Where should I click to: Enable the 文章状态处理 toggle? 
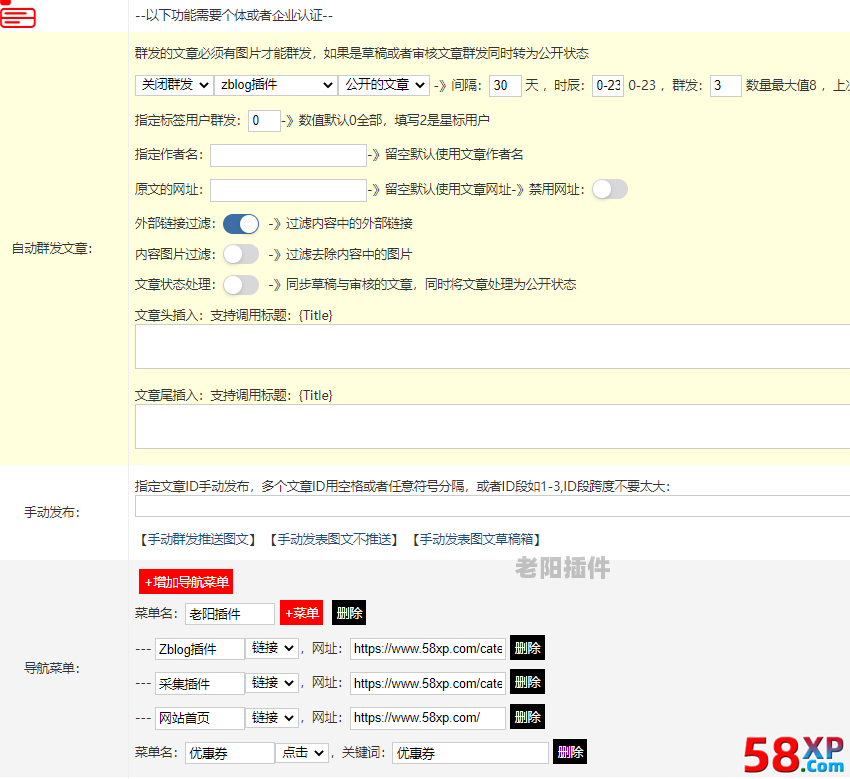[240, 284]
